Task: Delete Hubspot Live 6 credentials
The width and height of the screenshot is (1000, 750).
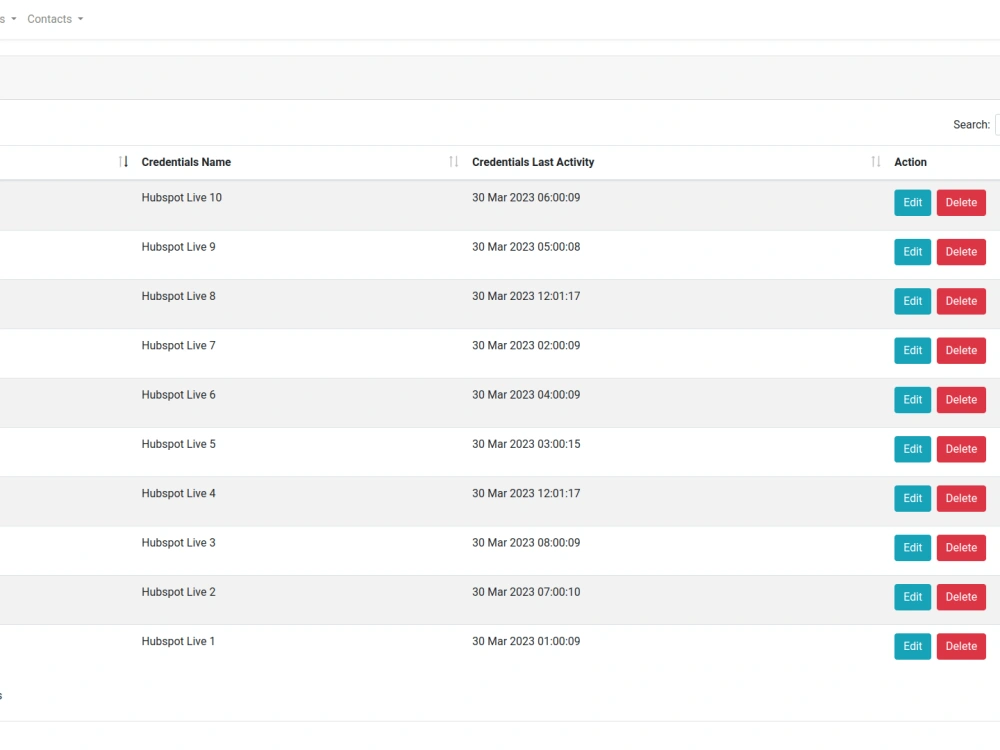Action: (x=961, y=400)
